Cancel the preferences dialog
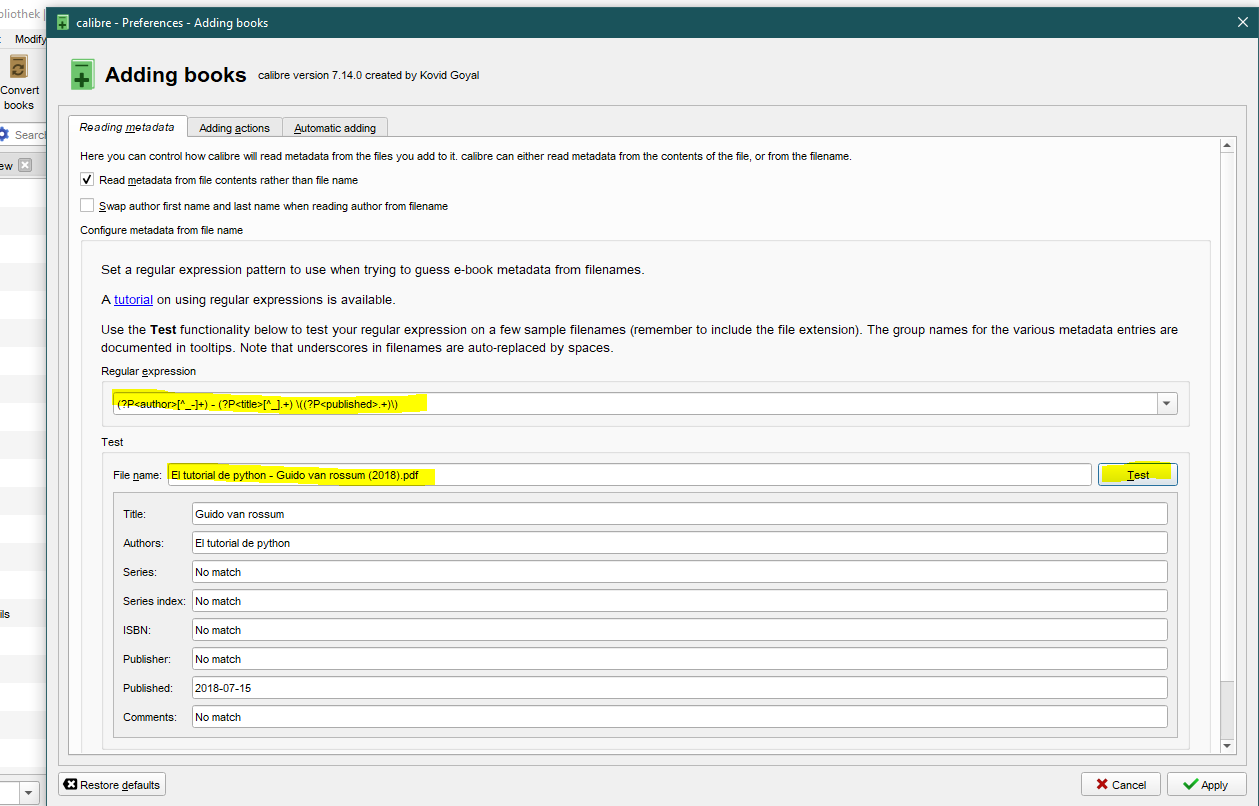 click(1121, 785)
